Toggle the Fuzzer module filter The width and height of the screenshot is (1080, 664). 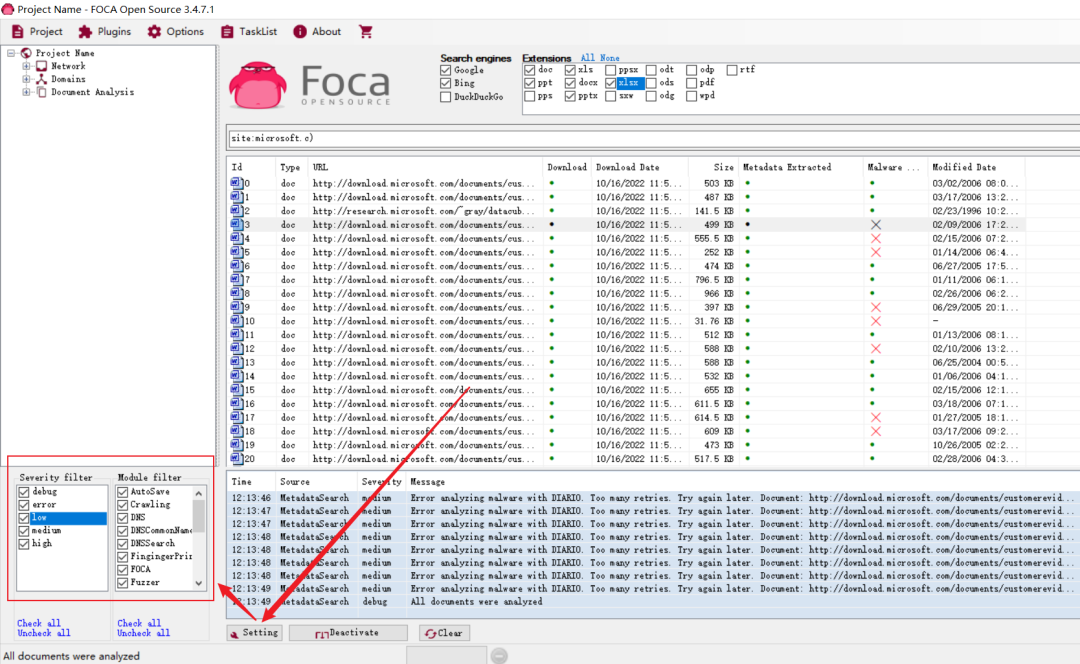[x=123, y=583]
